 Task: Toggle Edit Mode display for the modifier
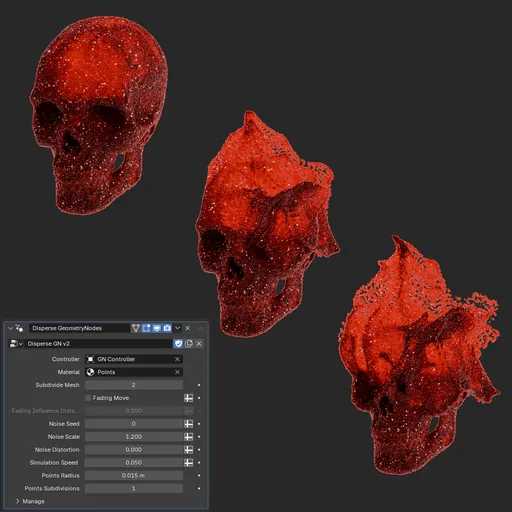146,328
